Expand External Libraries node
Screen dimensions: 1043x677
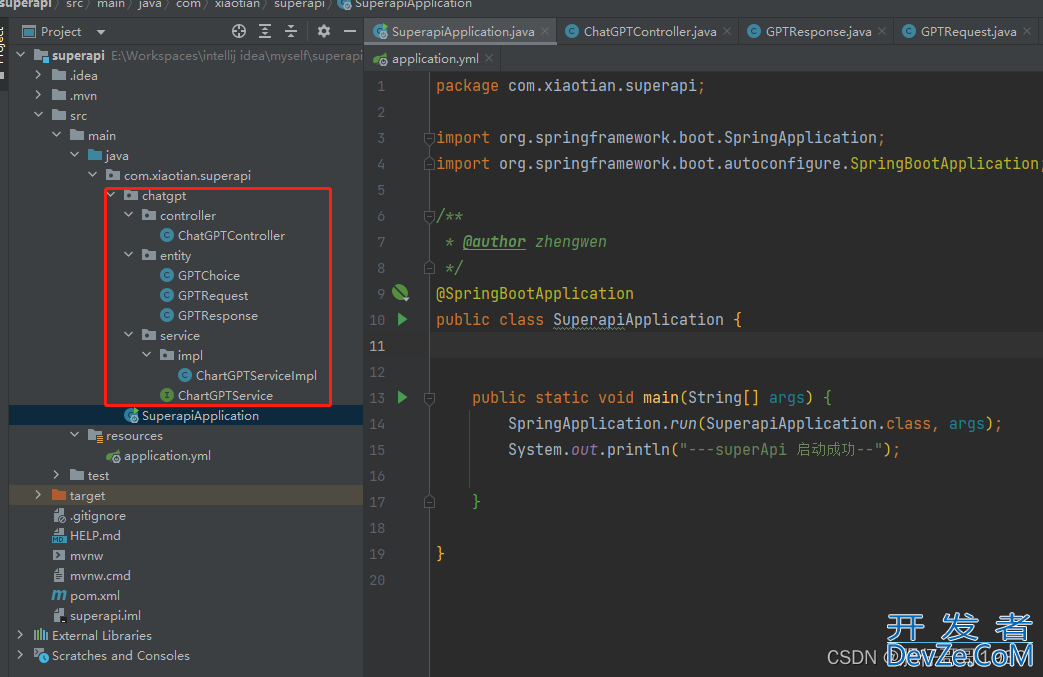[x=21, y=634]
